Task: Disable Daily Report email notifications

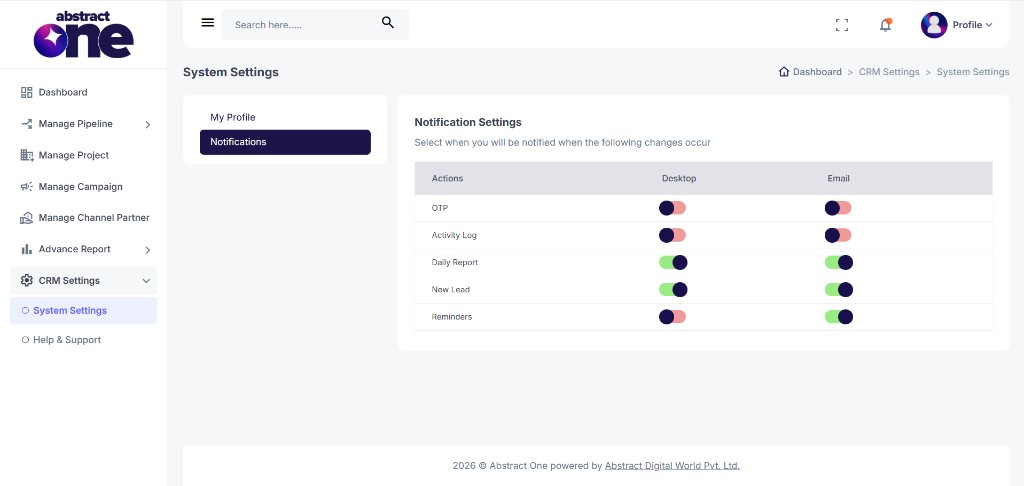Action: click(839, 263)
